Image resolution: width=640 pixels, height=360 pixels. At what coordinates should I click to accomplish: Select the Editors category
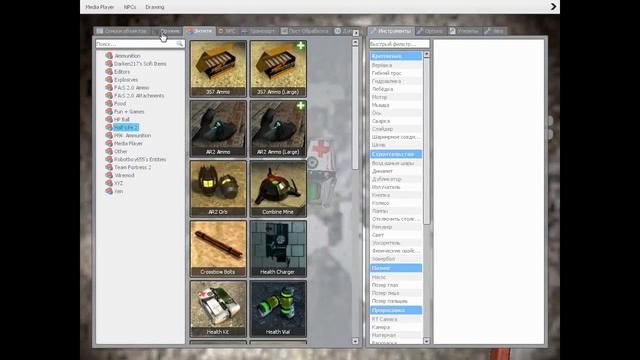(122, 71)
